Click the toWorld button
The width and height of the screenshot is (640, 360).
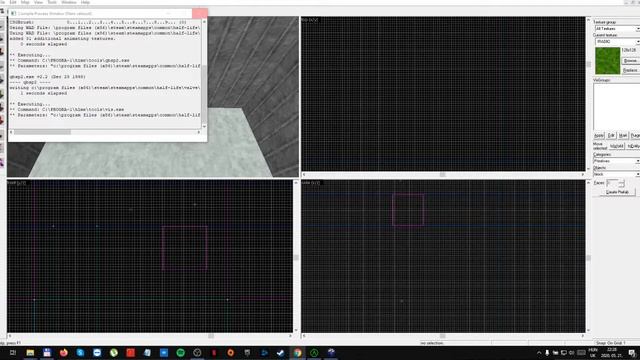(x=617, y=146)
